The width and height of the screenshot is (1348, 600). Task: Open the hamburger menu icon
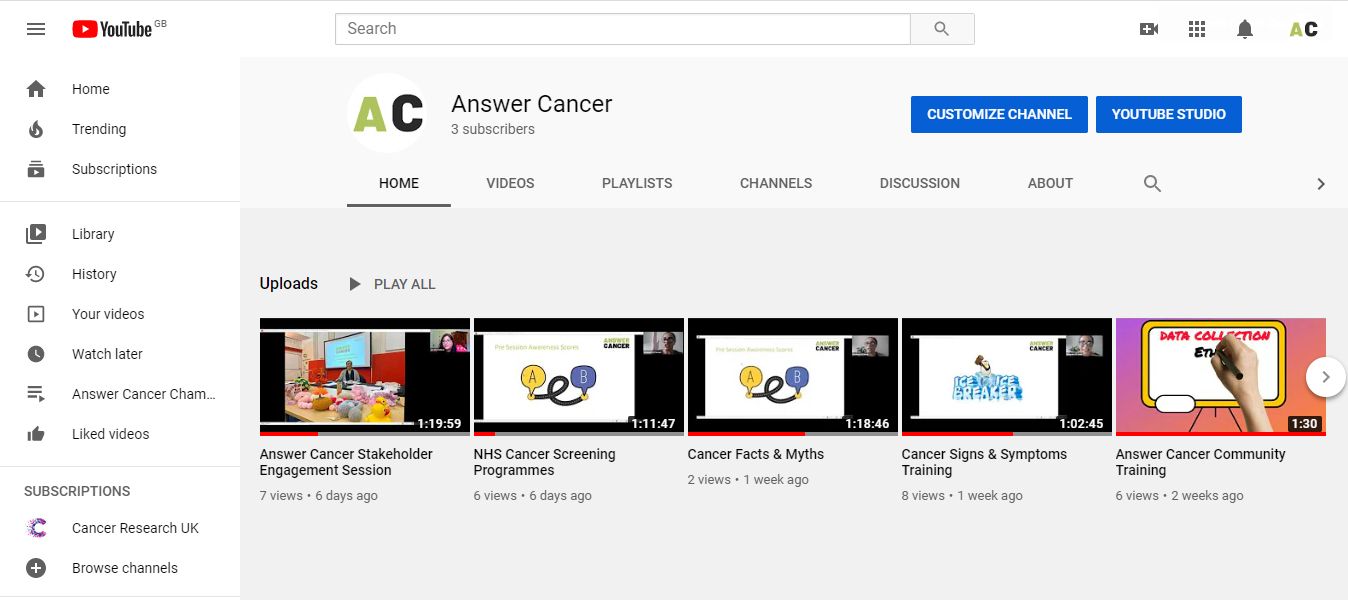pos(36,29)
